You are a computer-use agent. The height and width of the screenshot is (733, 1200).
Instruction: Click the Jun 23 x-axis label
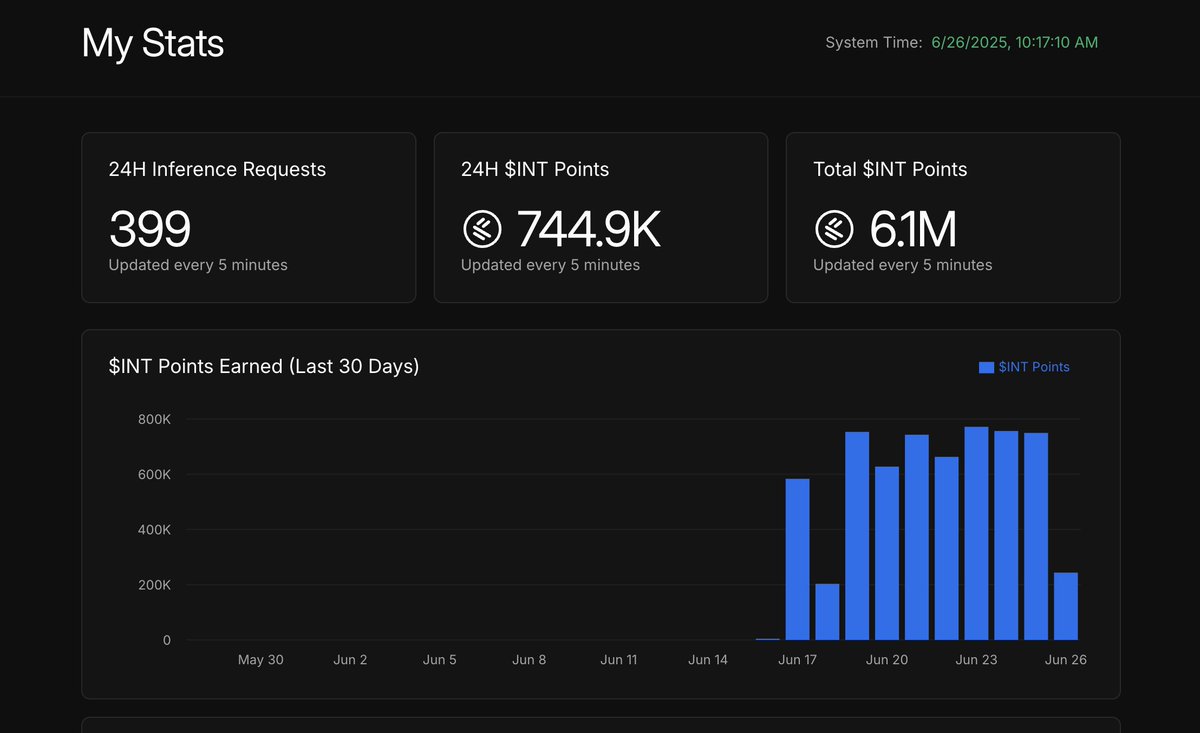pos(976,660)
